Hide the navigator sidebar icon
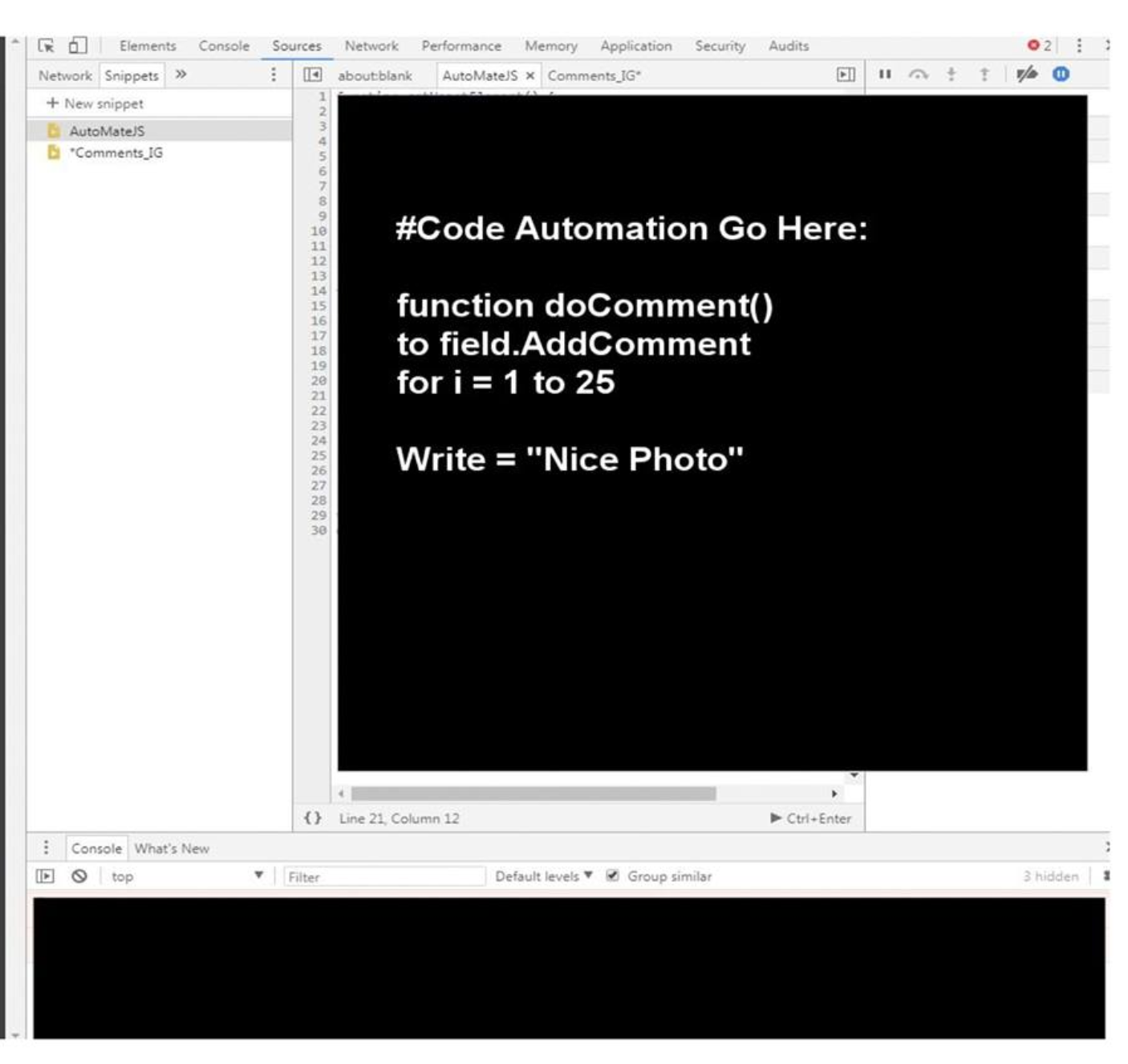The width and height of the screenshot is (1128, 1064). click(313, 75)
